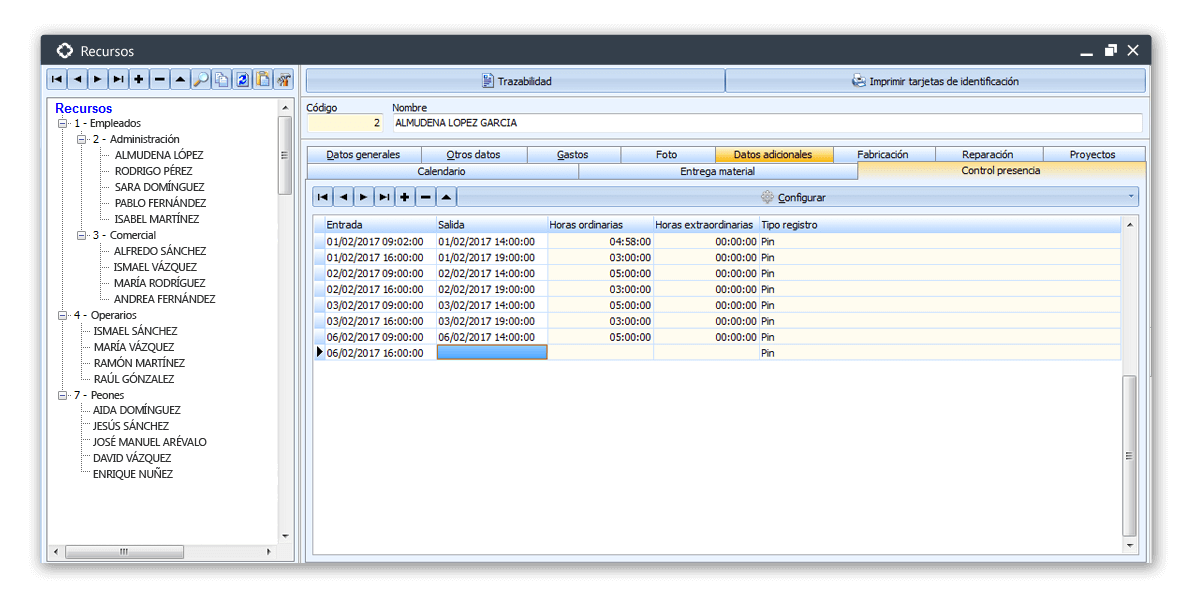
Task: Click the search magnifier icon in main toolbar
Action: click(x=201, y=80)
